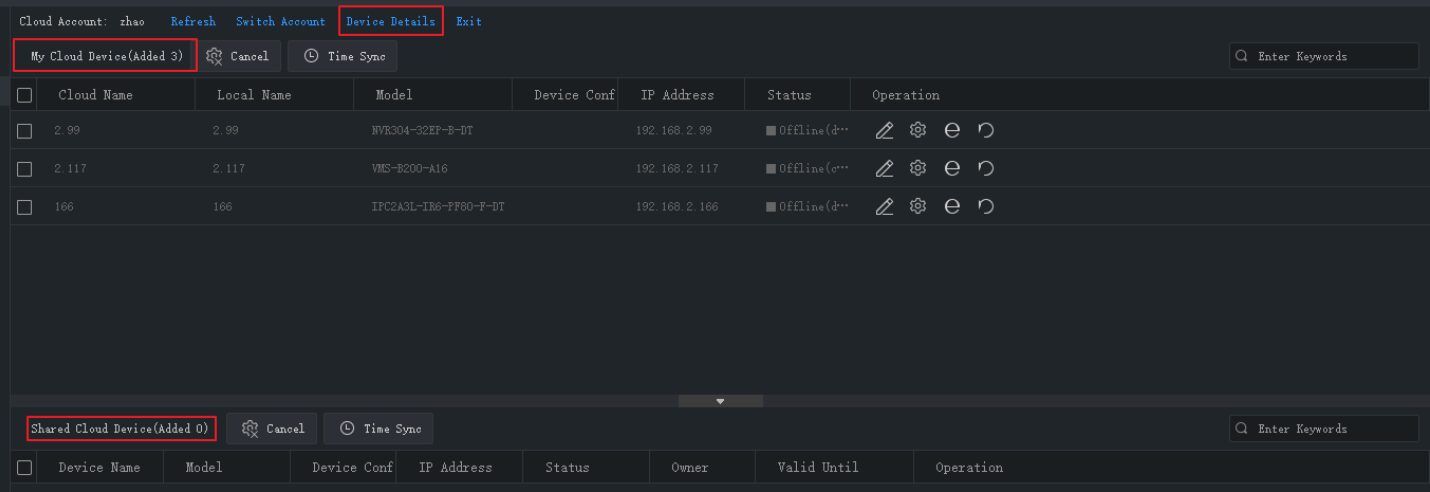Click Cancel button in Shared Cloud Device section
Screen dimensions: 1430x492
point(272,428)
